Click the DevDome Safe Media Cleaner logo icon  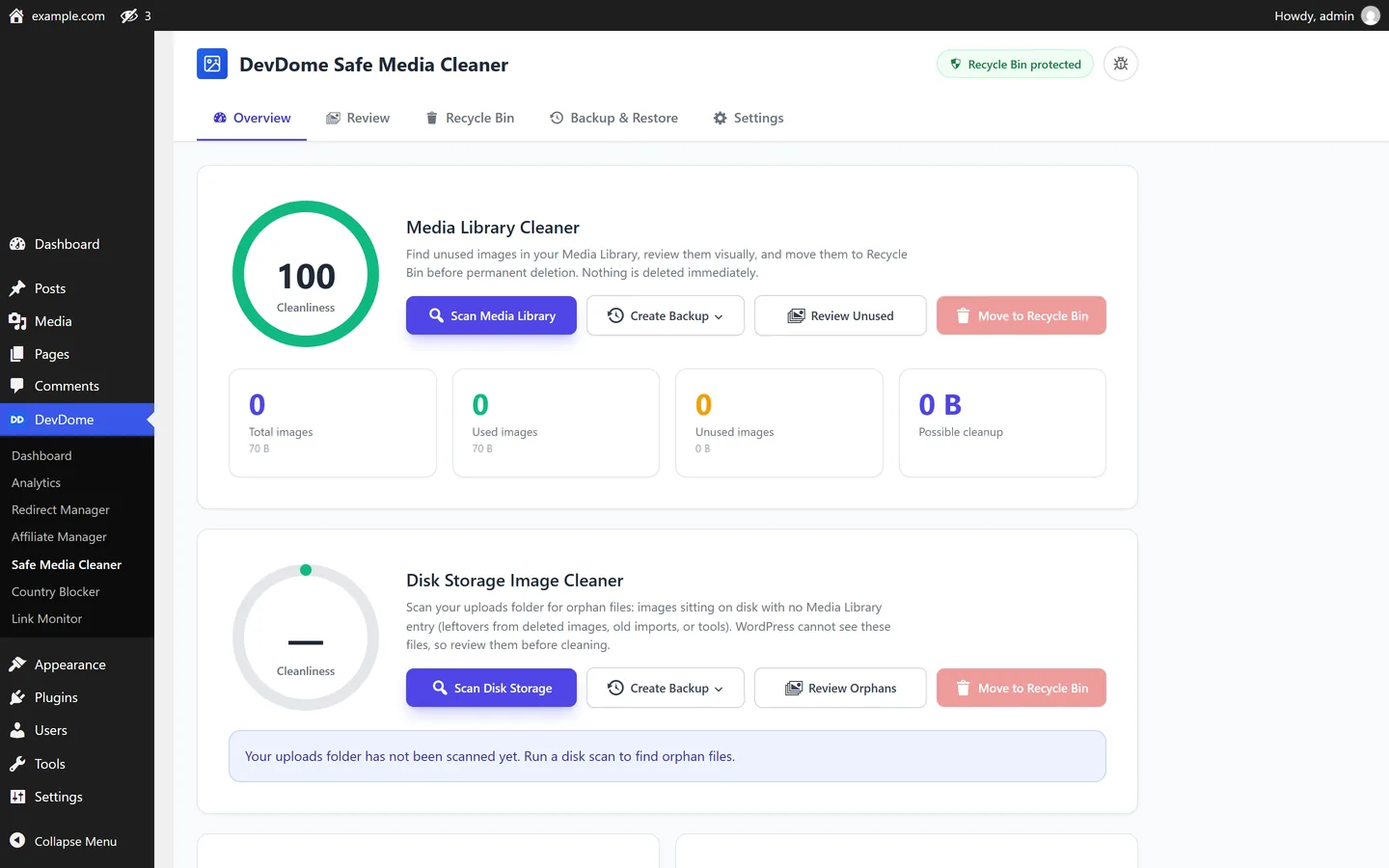pos(212,64)
